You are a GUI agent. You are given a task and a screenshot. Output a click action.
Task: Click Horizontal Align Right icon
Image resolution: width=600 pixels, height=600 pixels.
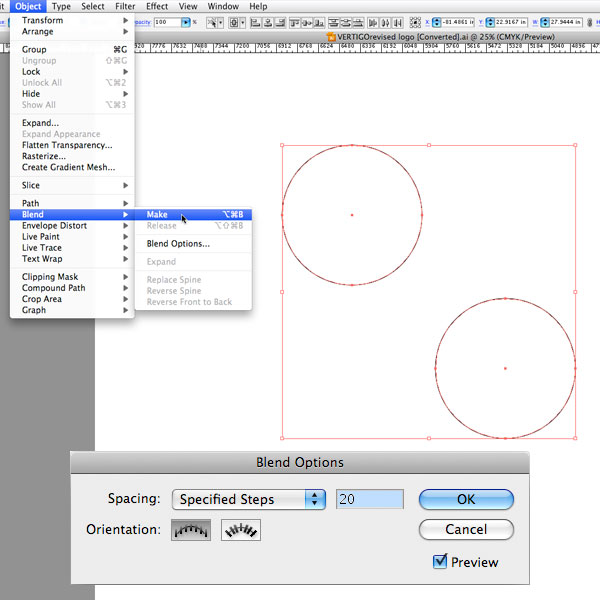280,23
